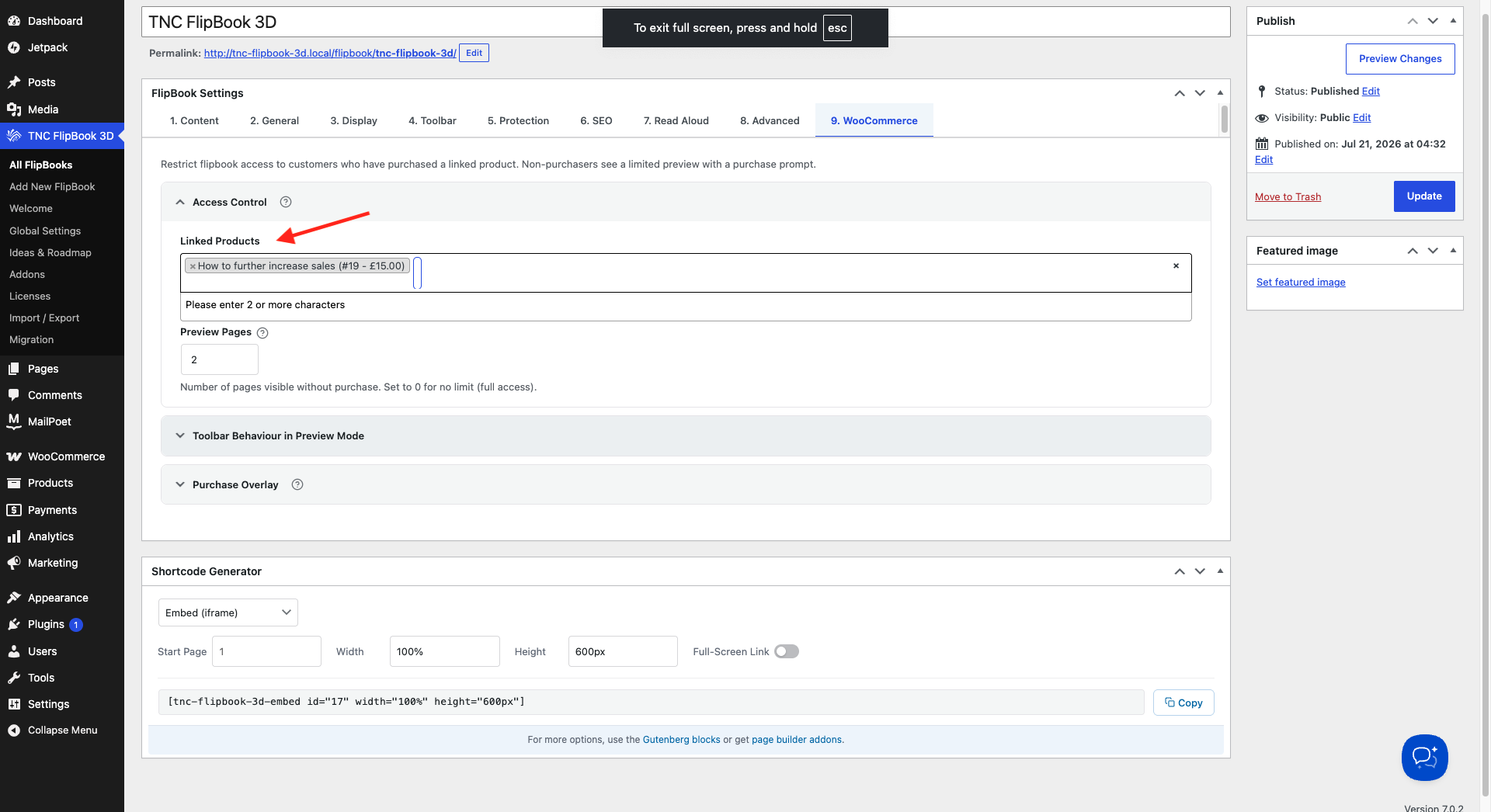
Task: Click the Update button
Action: click(1424, 196)
